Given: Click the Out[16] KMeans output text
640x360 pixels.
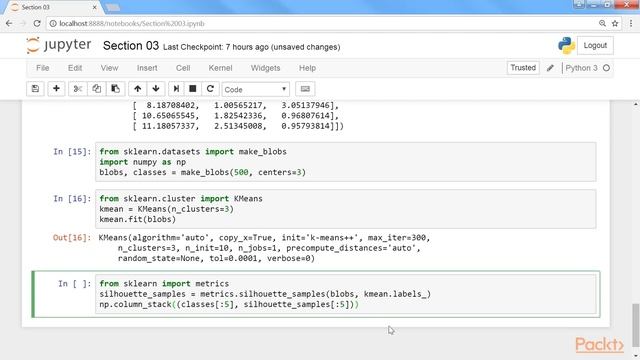Looking at the screenshot, I should (x=264, y=248).
